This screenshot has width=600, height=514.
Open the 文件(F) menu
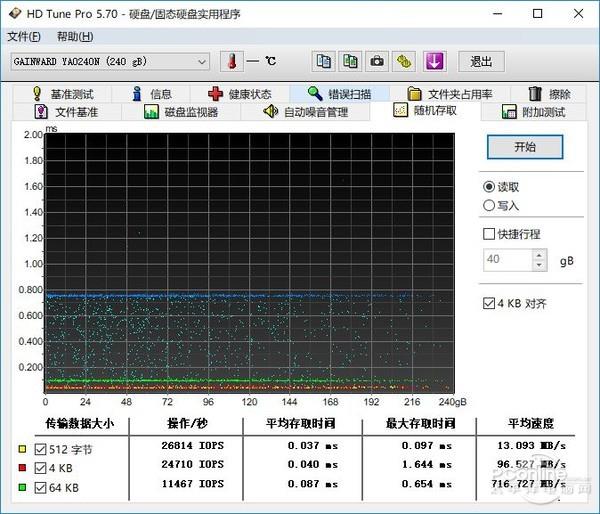pyautogui.click(x=24, y=37)
